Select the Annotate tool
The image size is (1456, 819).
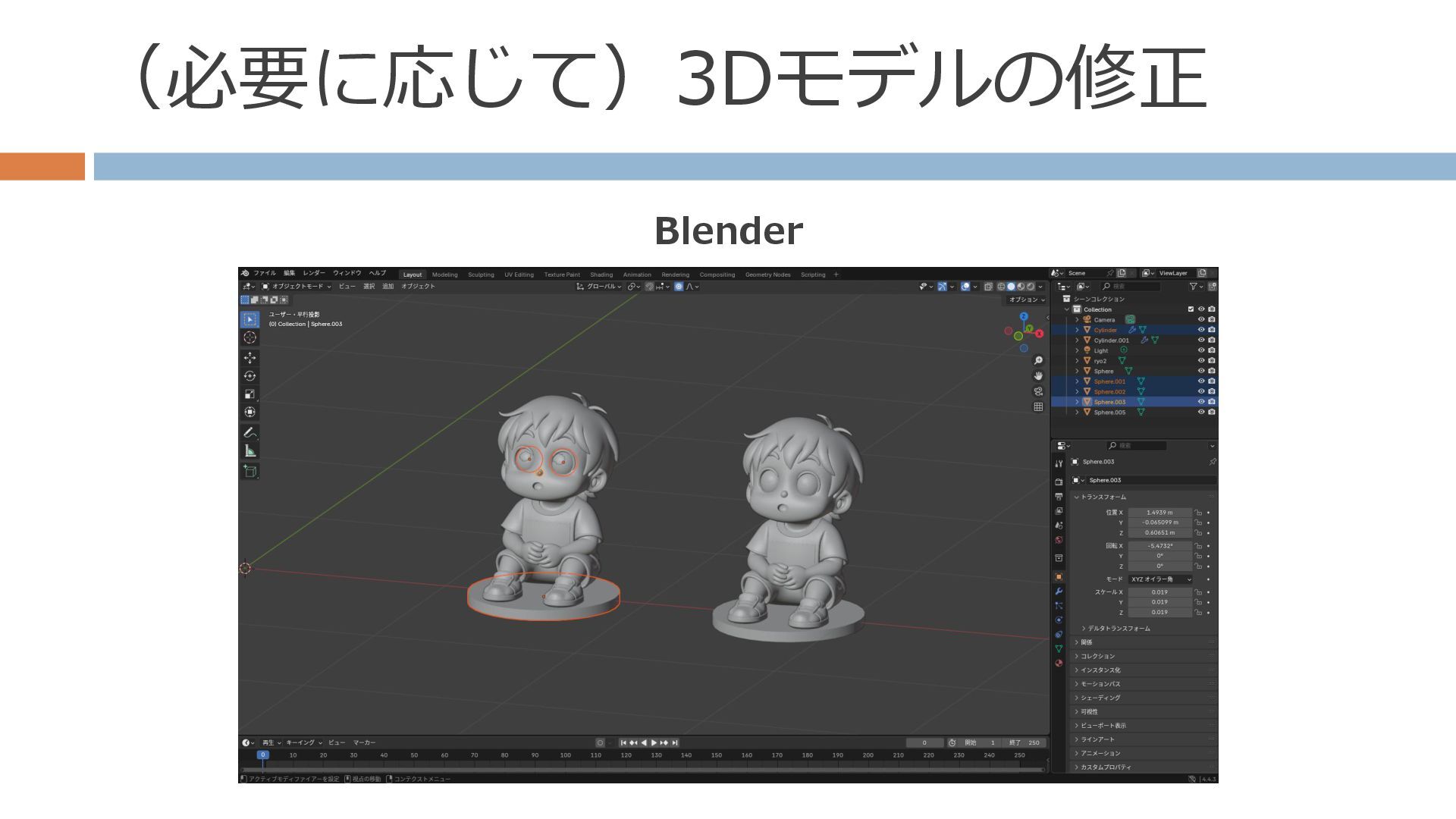[249, 433]
